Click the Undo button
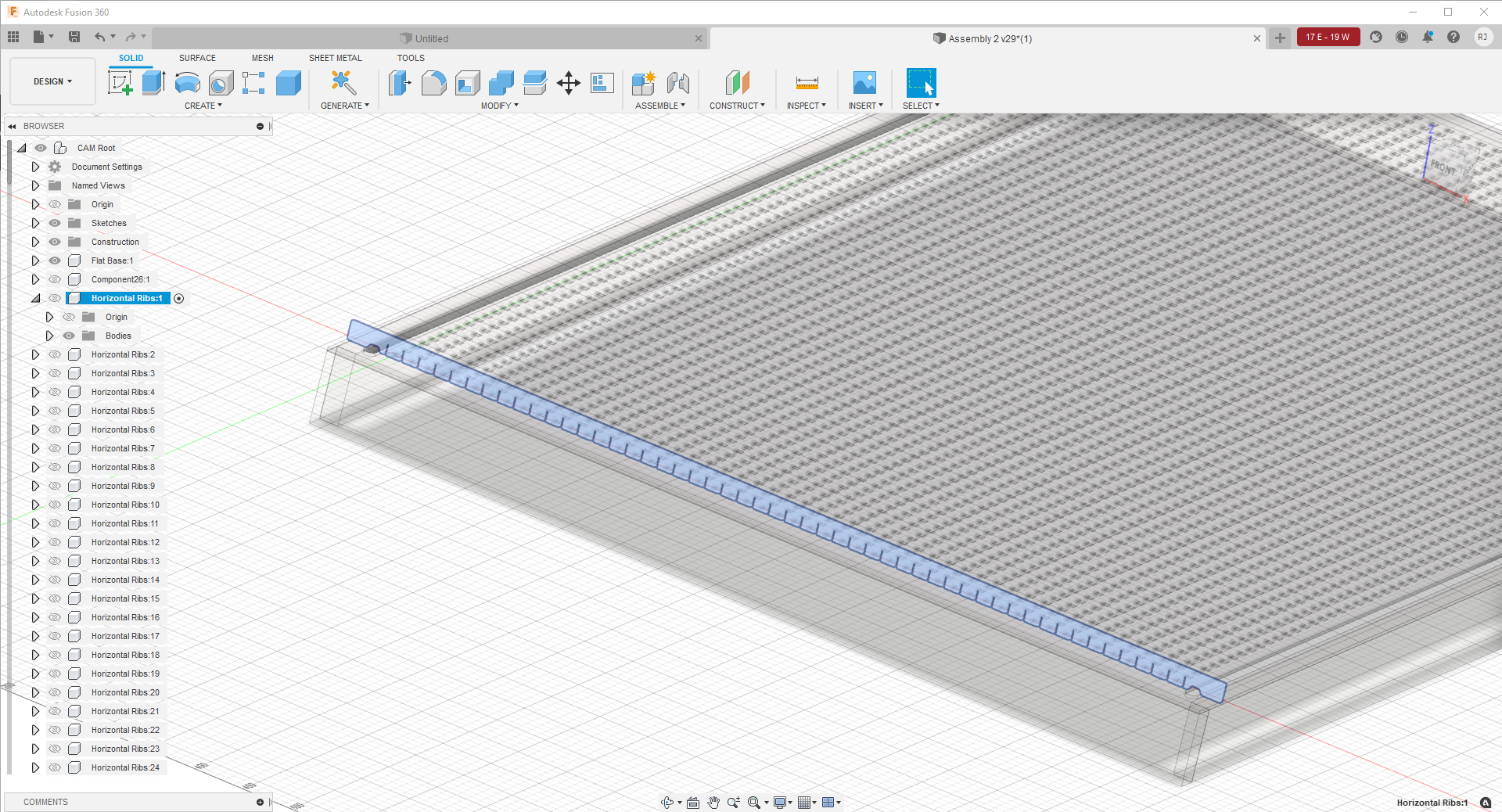This screenshot has height=812, width=1502. pos(101,37)
